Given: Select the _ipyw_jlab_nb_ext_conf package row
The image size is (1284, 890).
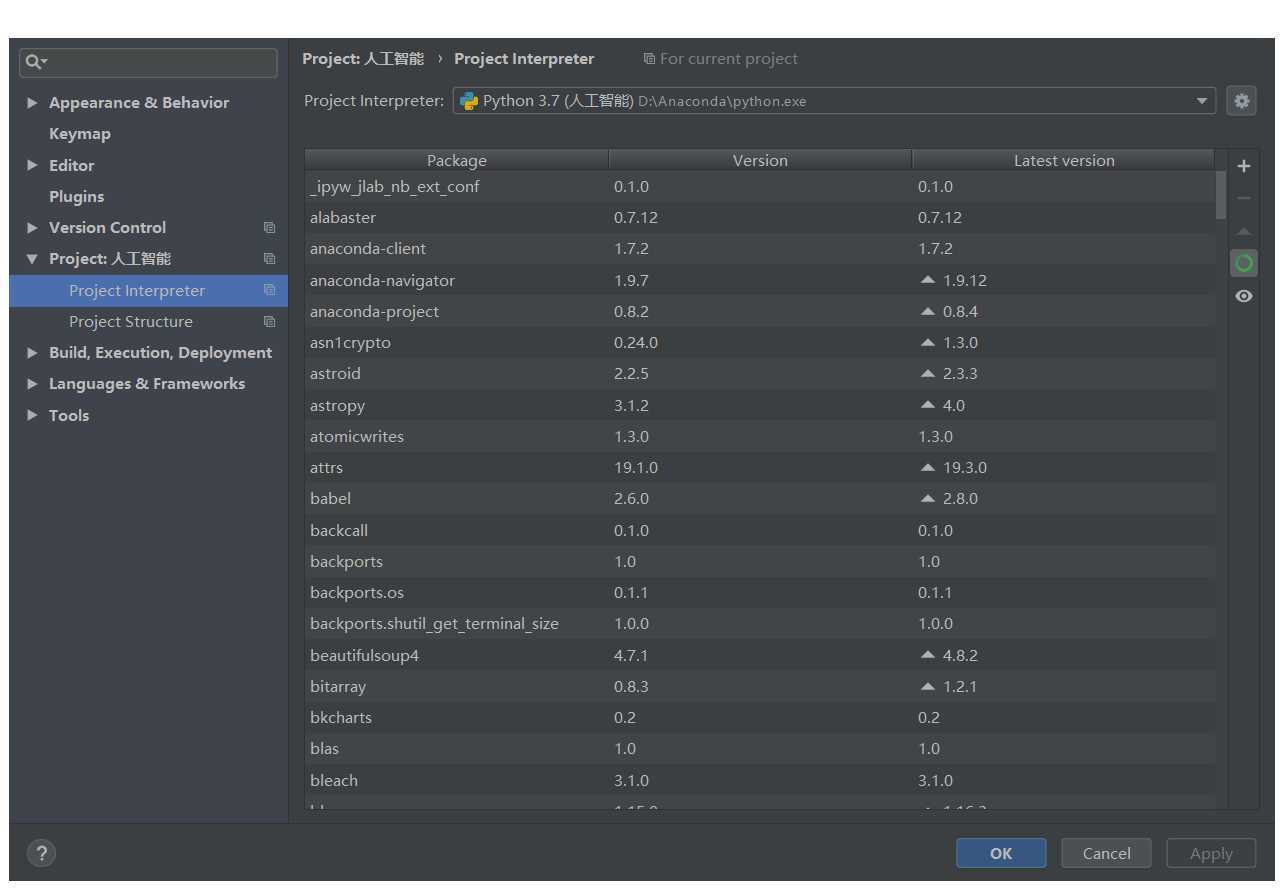Looking at the screenshot, I should point(760,187).
